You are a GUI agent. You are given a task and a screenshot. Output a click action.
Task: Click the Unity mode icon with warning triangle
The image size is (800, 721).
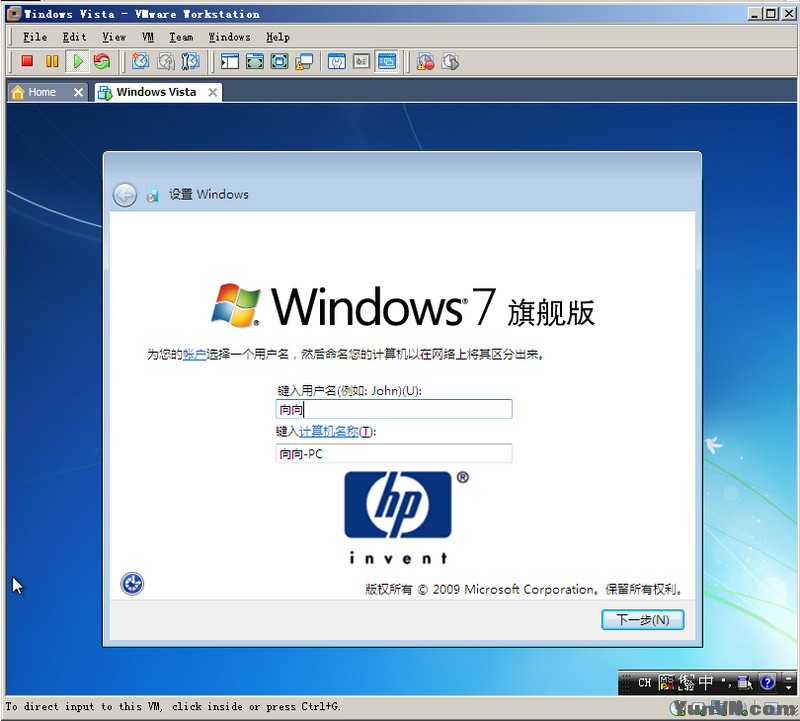(304, 62)
